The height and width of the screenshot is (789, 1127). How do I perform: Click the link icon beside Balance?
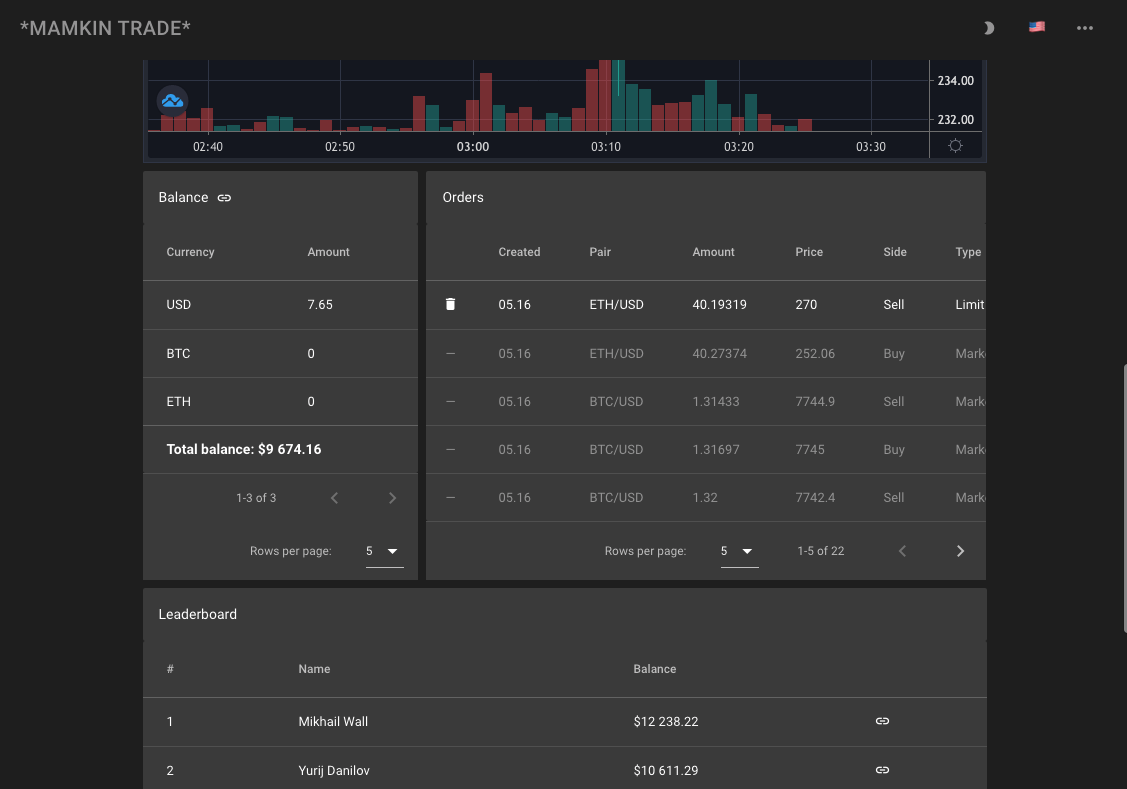(x=224, y=198)
